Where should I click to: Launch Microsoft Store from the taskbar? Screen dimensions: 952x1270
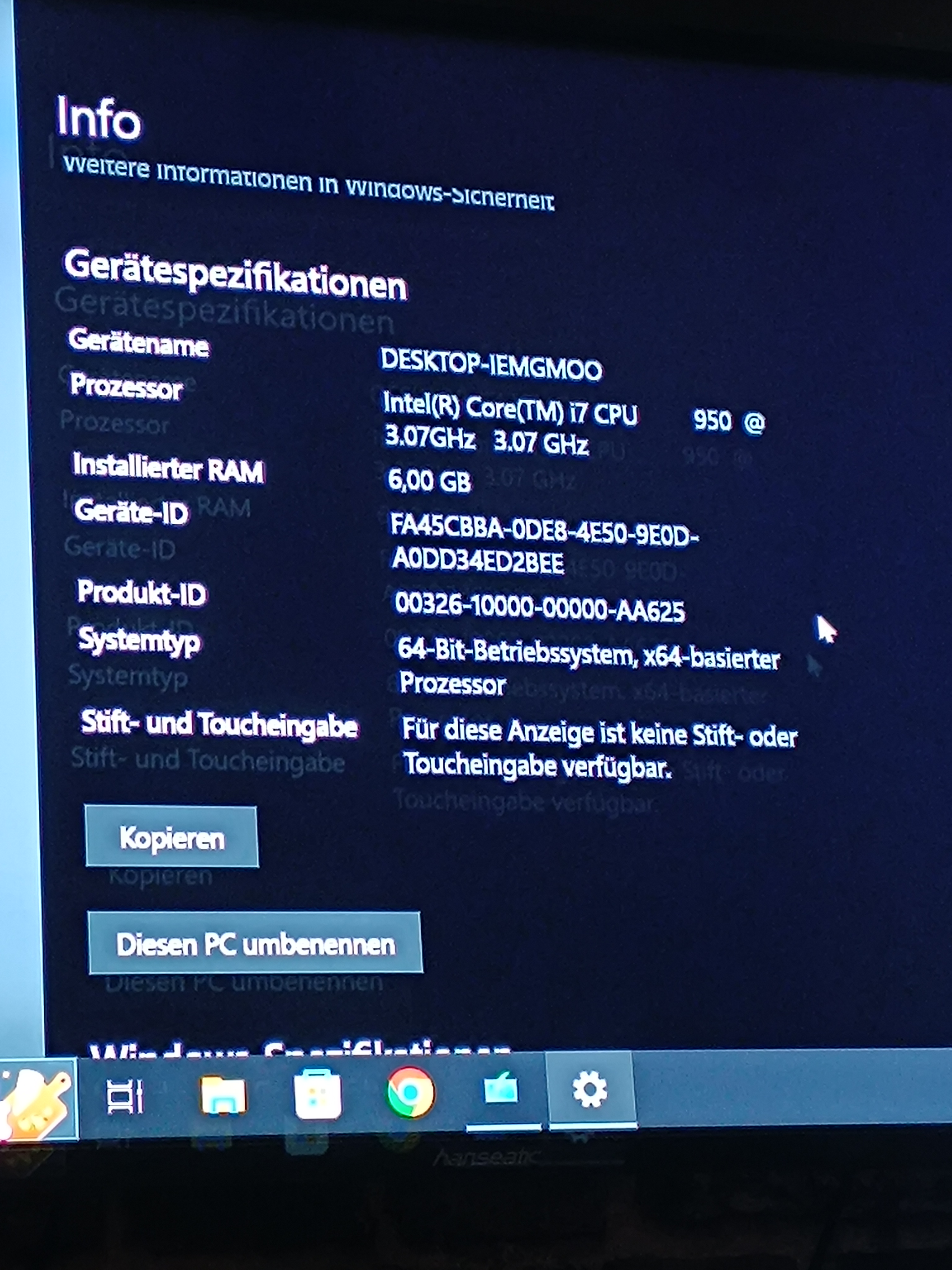[318, 1094]
